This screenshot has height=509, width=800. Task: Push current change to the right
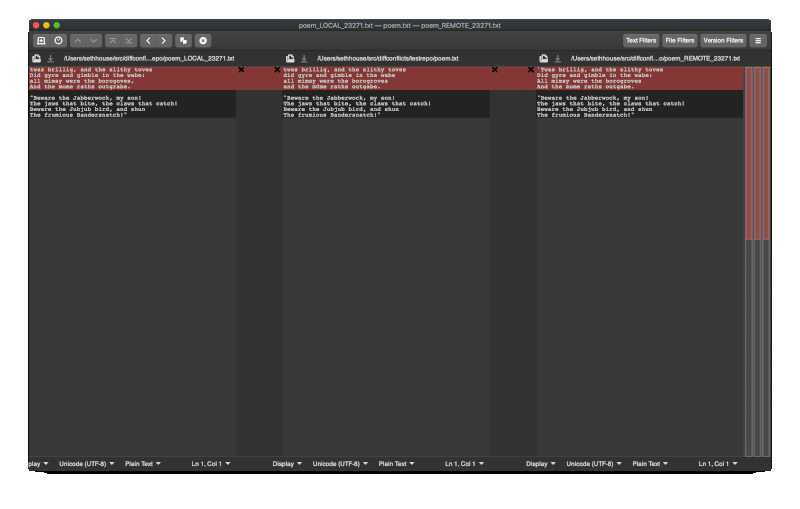[x=164, y=41]
